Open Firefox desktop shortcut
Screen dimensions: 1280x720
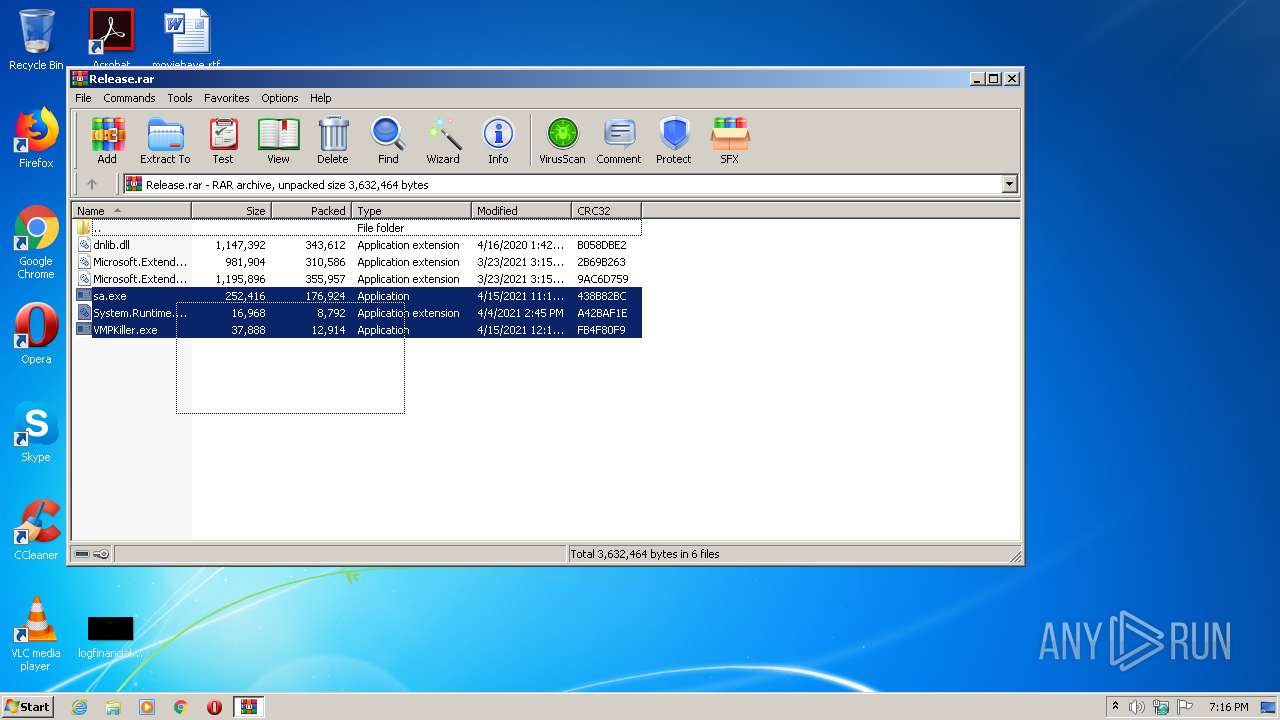(36, 138)
